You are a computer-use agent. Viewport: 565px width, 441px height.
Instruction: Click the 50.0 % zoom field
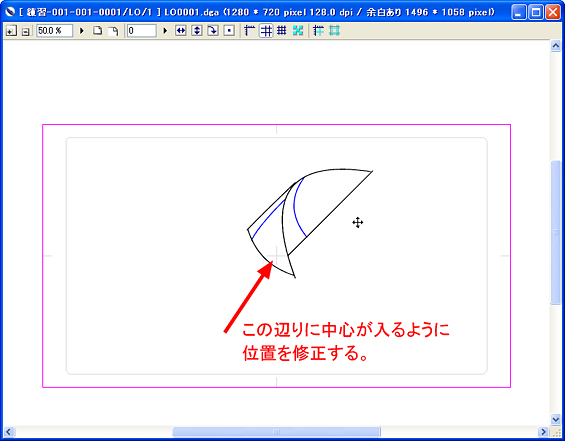click(x=54, y=31)
